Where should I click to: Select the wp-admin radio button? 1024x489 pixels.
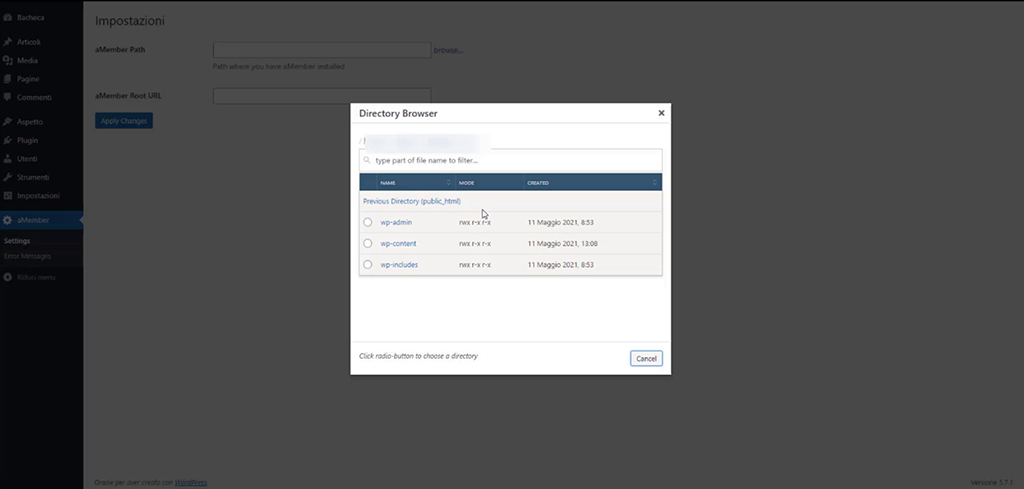pyautogui.click(x=368, y=222)
